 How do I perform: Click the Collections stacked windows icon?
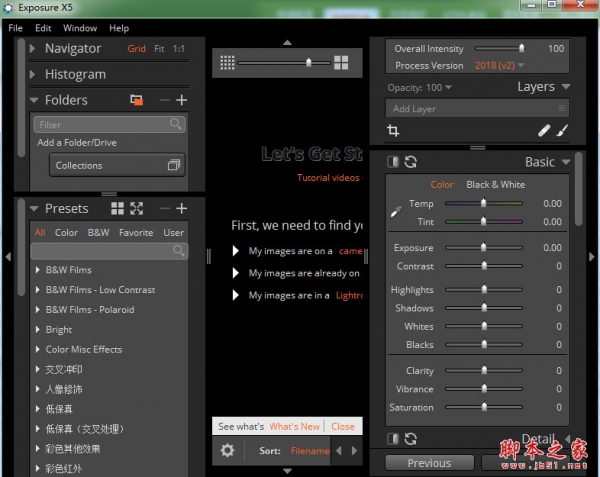pyautogui.click(x=174, y=165)
